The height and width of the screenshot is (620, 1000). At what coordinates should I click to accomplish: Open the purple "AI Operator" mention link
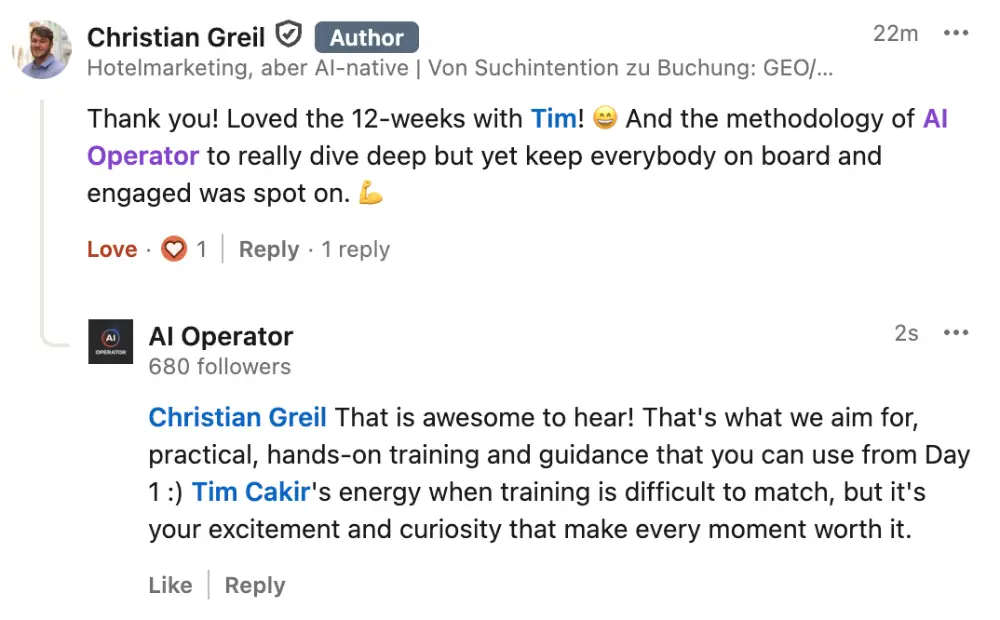143,156
